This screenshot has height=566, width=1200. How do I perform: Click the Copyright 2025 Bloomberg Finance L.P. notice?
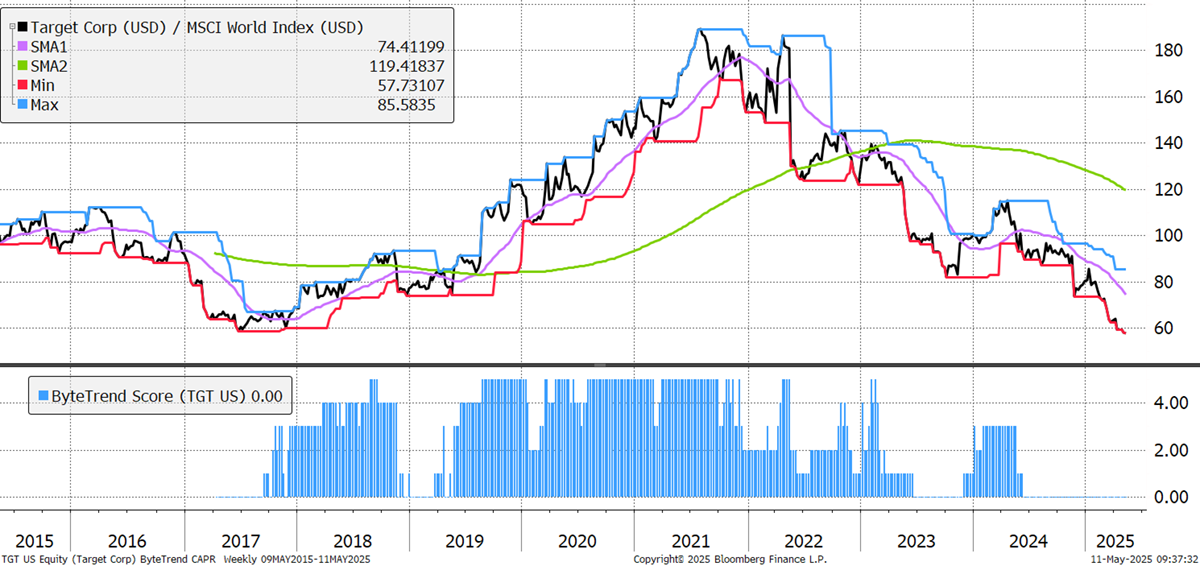click(x=731, y=558)
